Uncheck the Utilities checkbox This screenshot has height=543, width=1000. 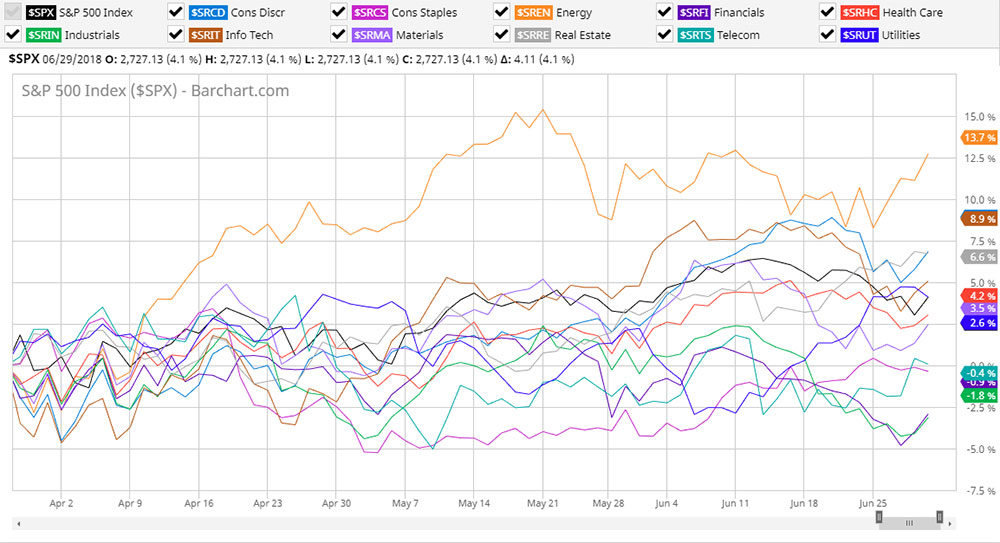(827, 34)
